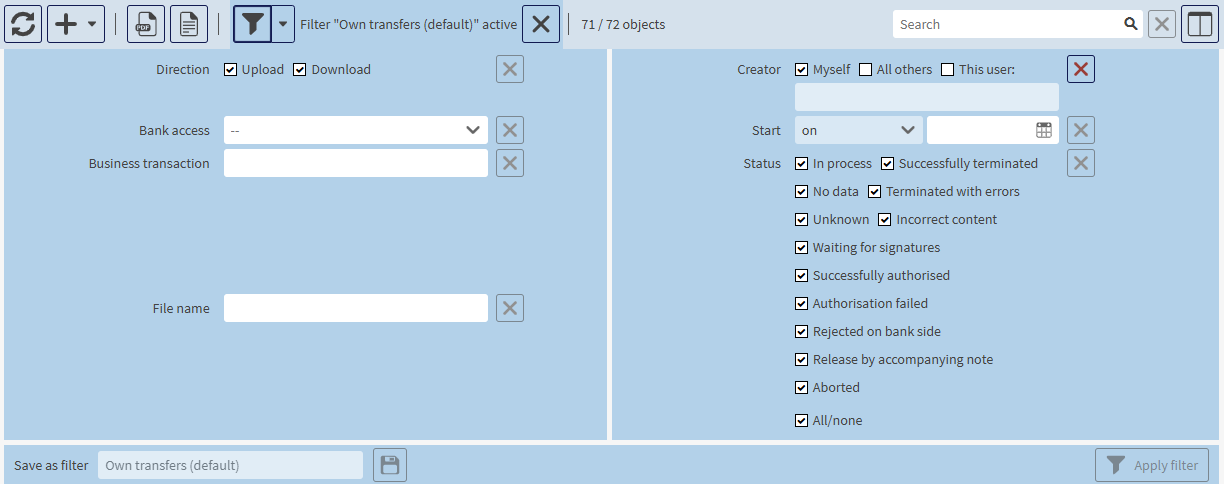This screenshot has height=484, width=1224.
Task: Open the calendar picker for Start date
Action: [1043, 130]
